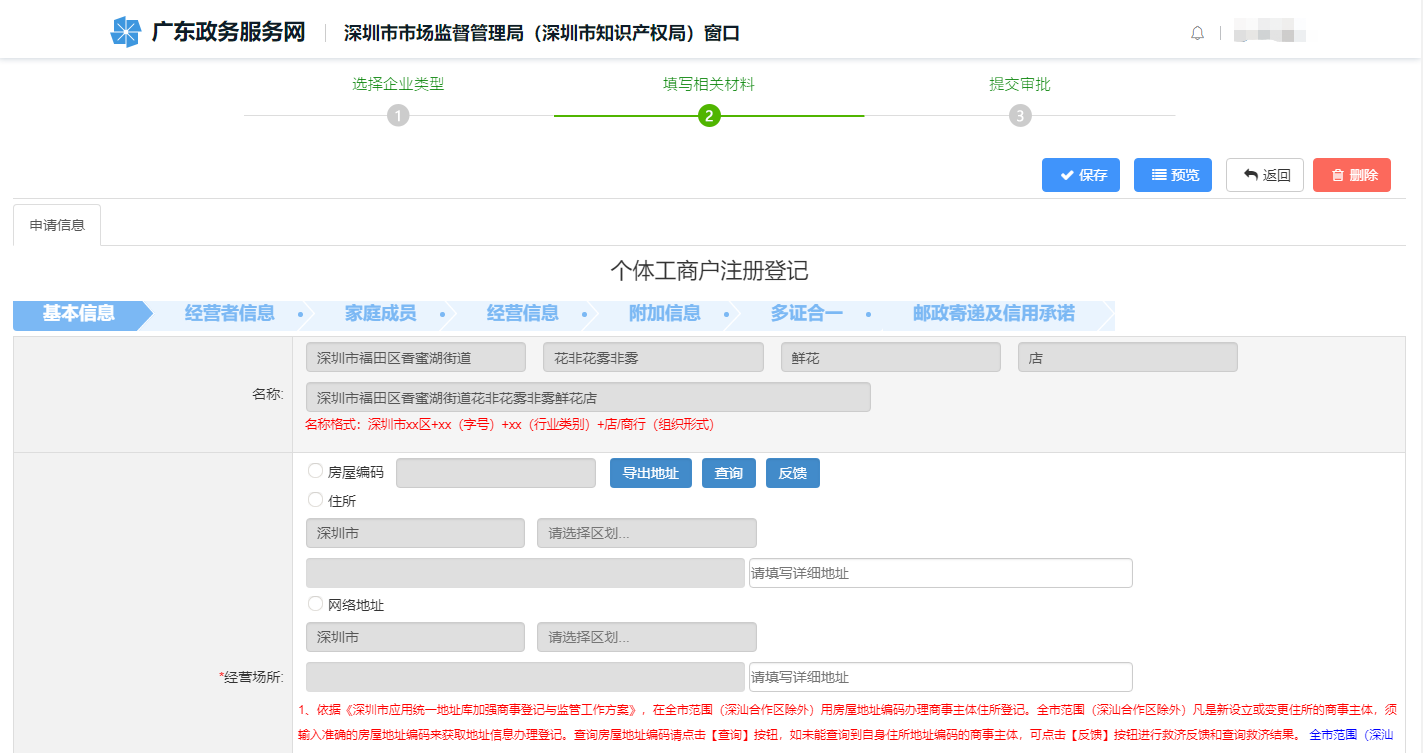Click the red 删除 delete button
This screenshot has height=753, width=1423.
[x=1351, y=175]
